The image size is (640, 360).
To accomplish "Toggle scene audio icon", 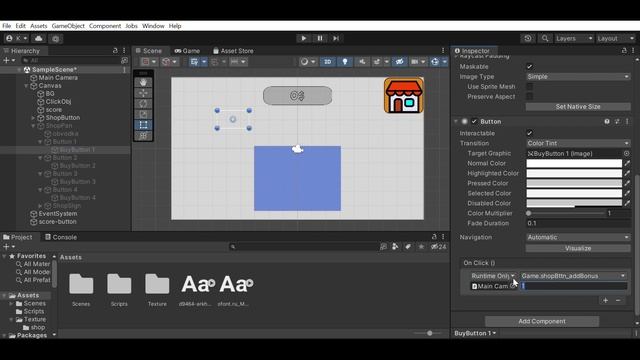I will click(x=362, y=62).
